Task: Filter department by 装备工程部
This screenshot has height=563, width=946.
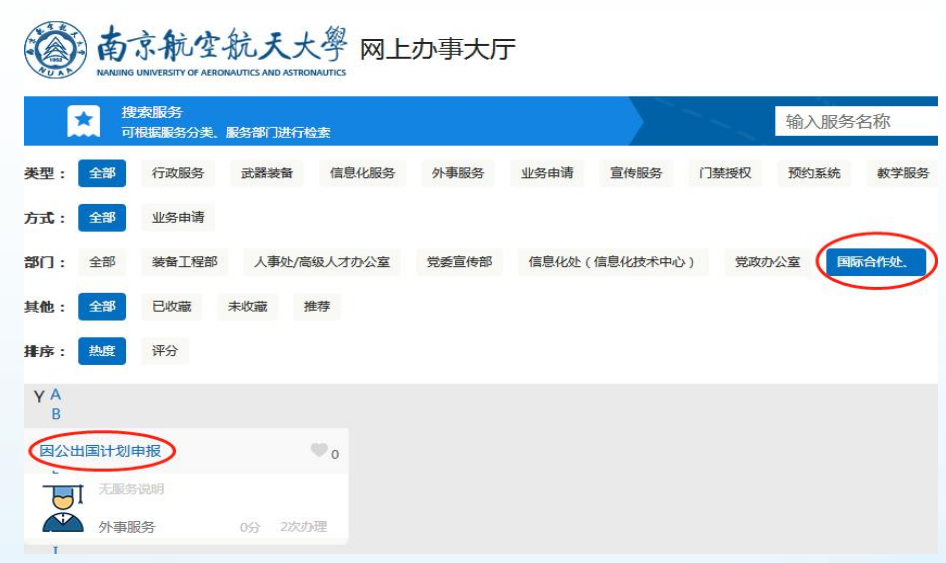Action: click(184, 262)
